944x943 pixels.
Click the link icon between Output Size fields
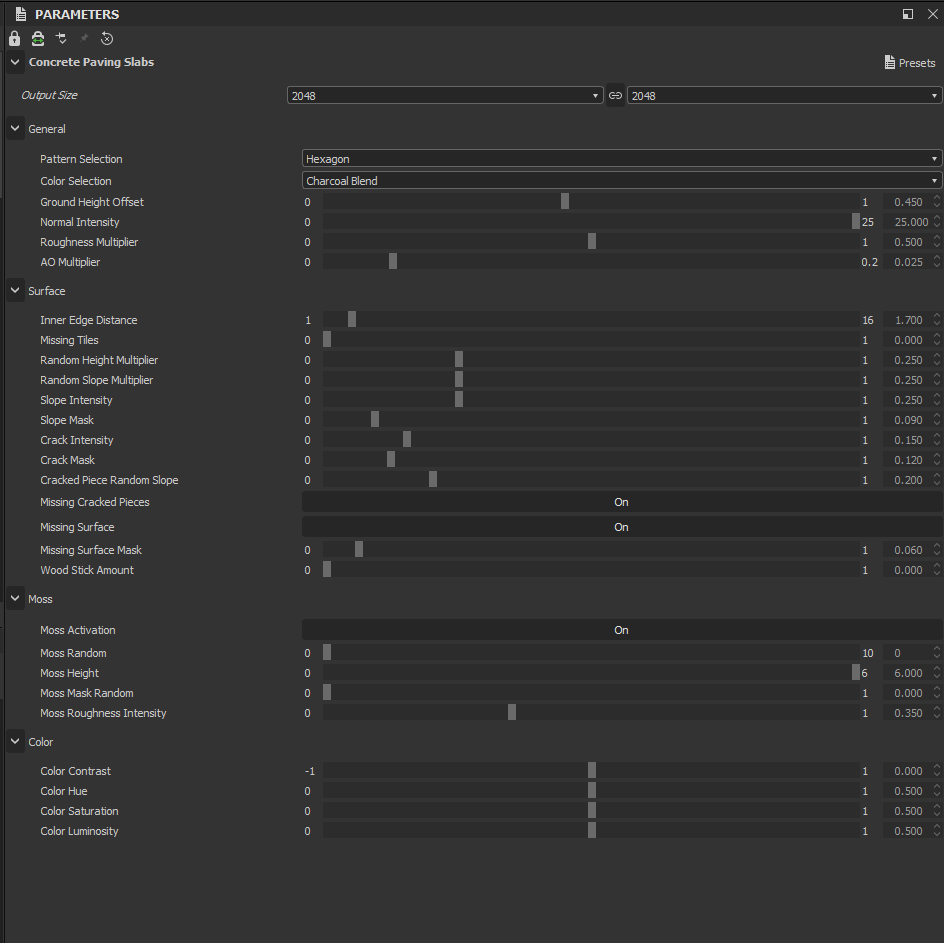coord(615,95)
